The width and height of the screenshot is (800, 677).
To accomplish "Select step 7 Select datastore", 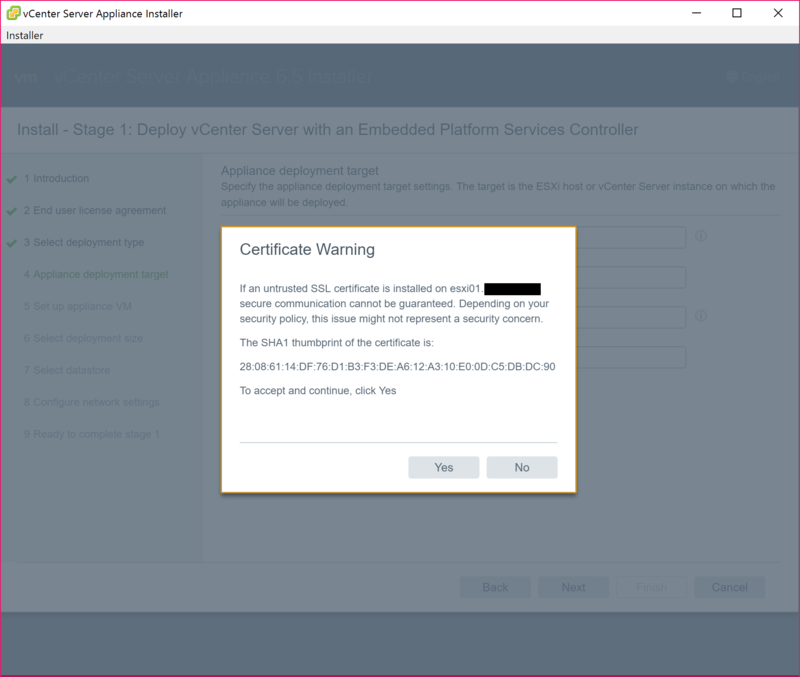I will point(67,370).
